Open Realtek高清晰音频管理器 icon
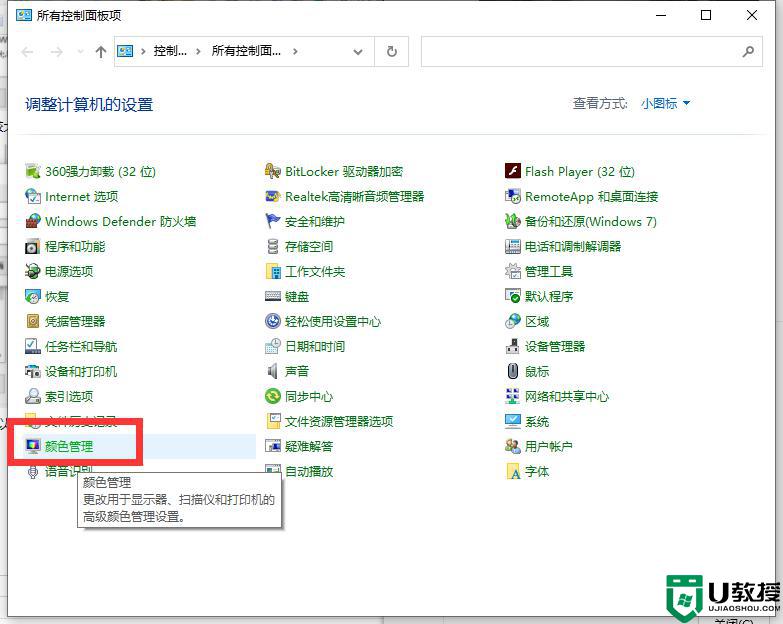Screen dimensions: 783x624 pyautogui.click(x=273, y=196)
